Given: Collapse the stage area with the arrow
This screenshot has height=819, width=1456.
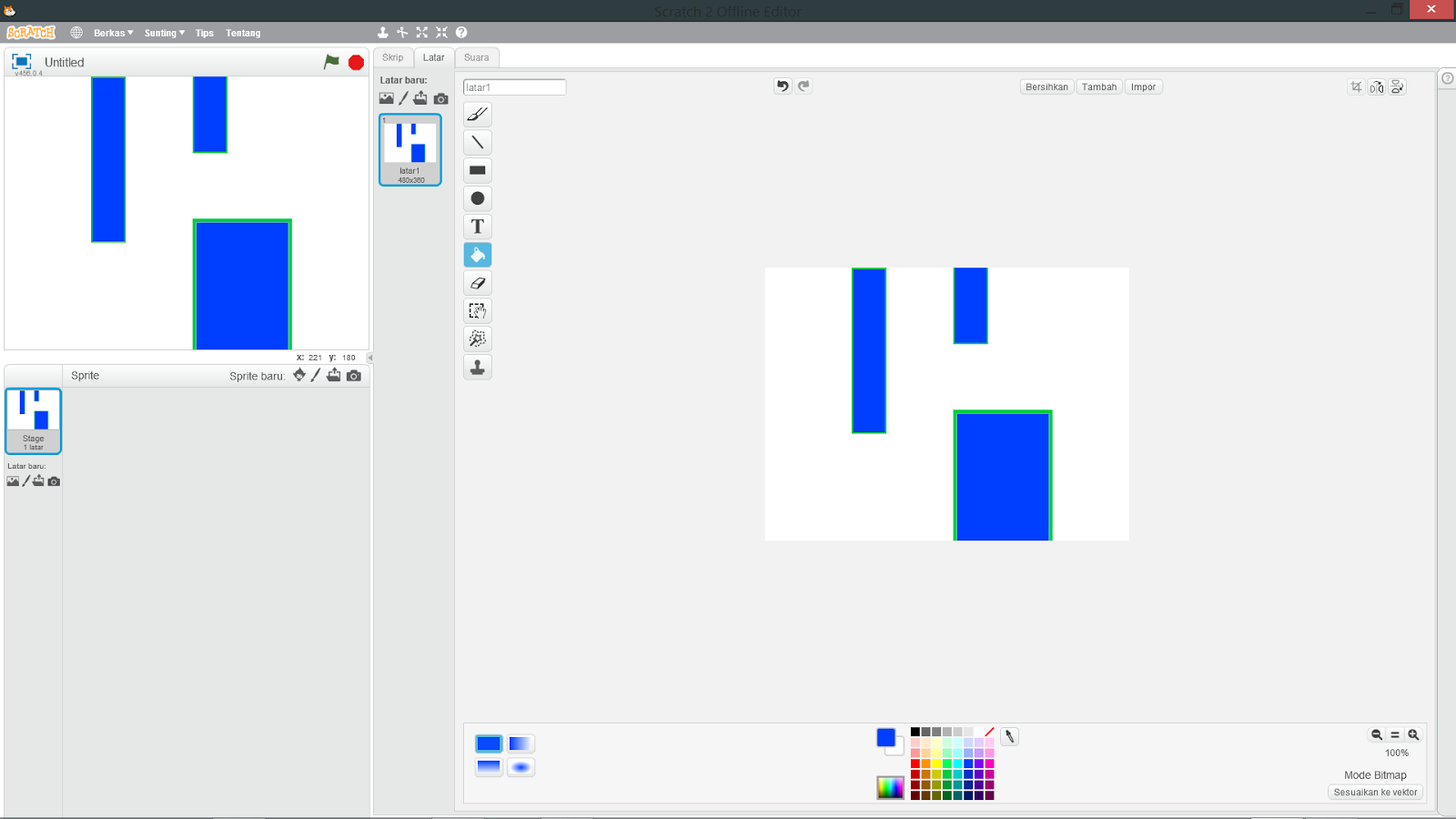Looking at the screenshot, I should coord(369,358).
